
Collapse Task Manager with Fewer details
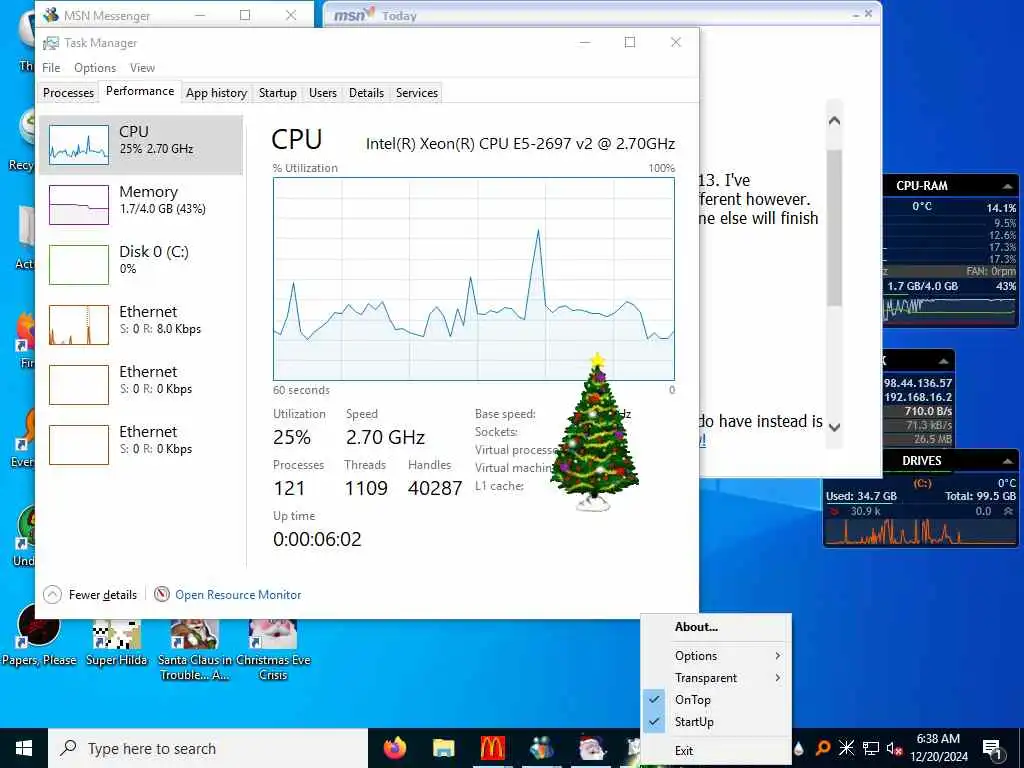(x=90, y=594)
